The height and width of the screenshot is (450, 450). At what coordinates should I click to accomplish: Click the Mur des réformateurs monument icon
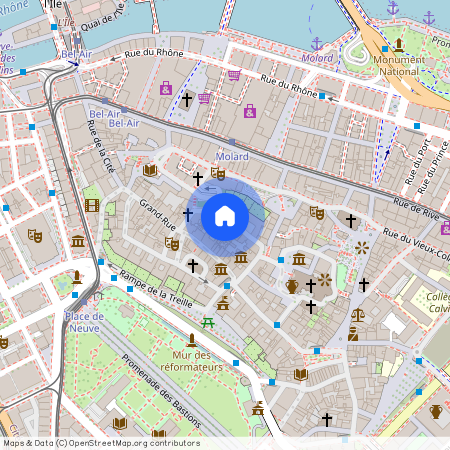coord(192,340)
